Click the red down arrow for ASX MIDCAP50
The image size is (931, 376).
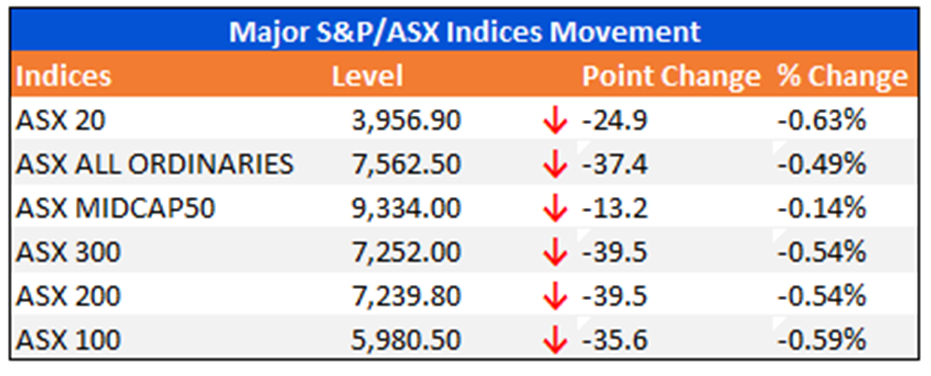556,208
